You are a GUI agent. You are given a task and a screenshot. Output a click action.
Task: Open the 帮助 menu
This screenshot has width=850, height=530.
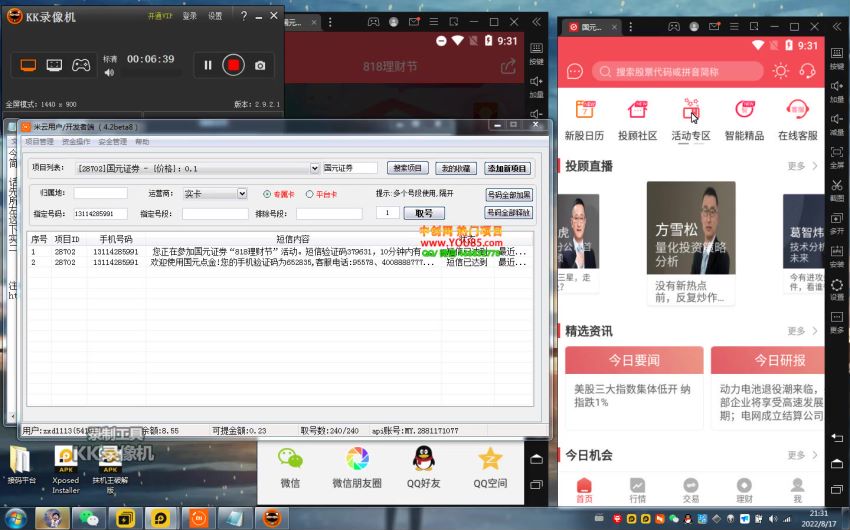pyautogui.click(x=142, y=142)
